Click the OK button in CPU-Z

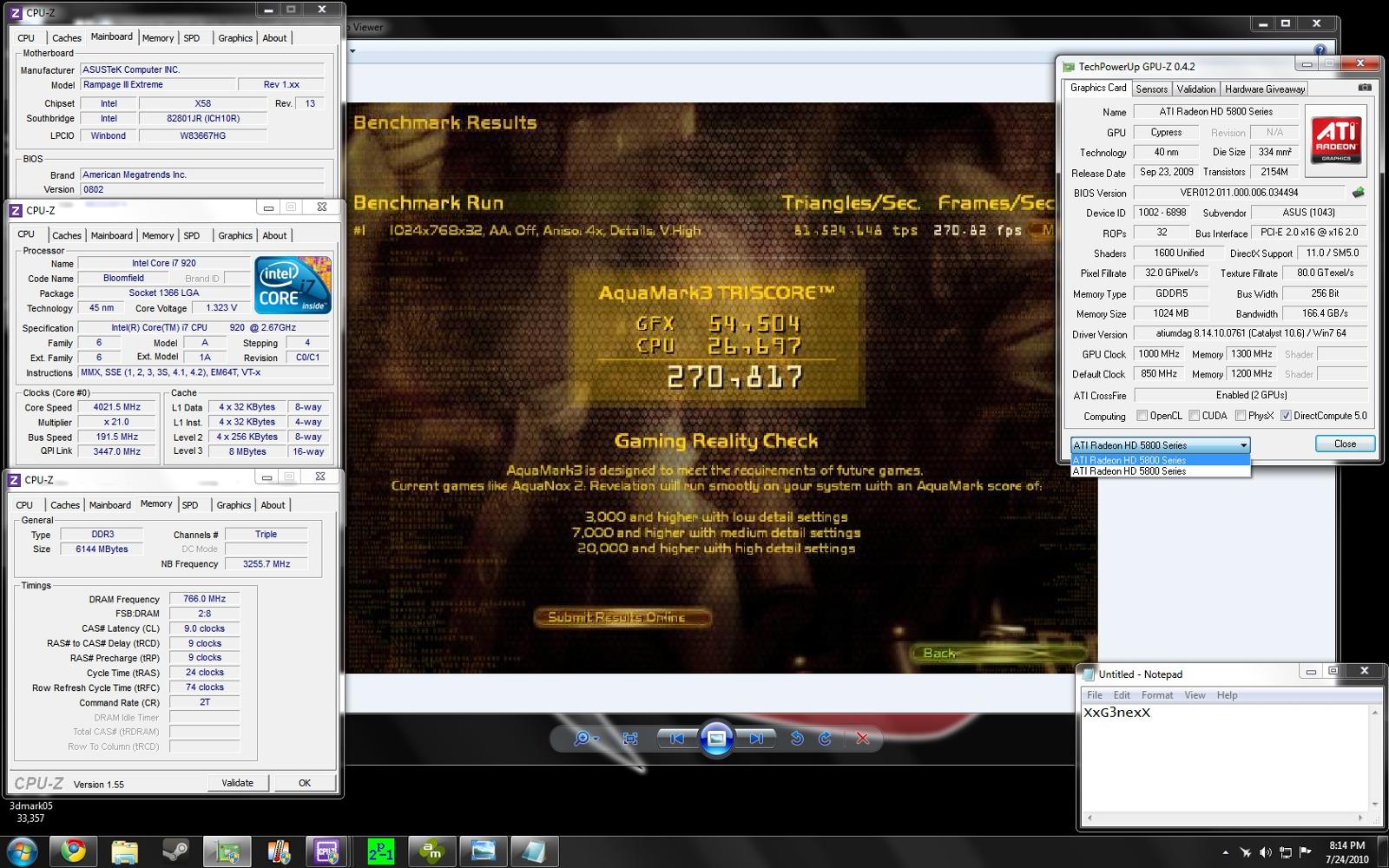(x=305, y=782)
